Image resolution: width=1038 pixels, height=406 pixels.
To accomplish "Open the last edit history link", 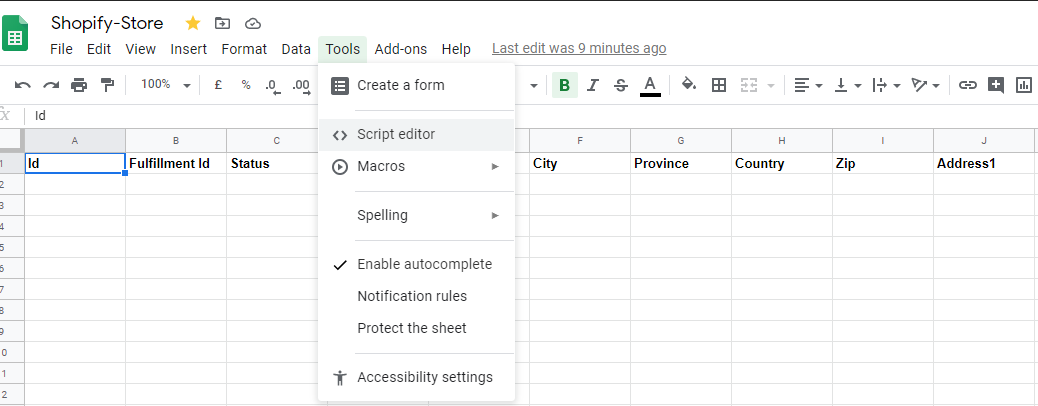I will [579, 48].
